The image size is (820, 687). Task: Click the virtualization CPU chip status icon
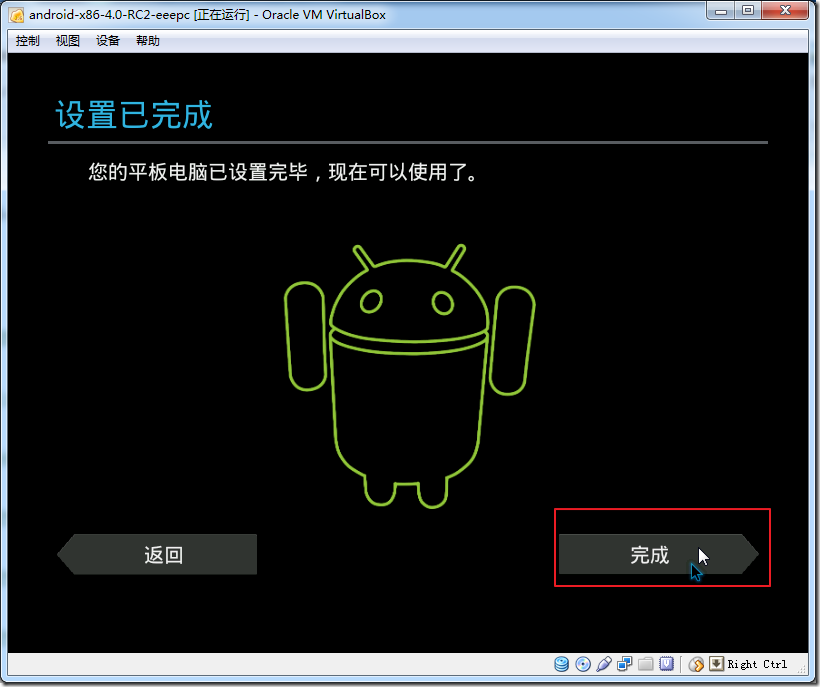click(666, 664)
